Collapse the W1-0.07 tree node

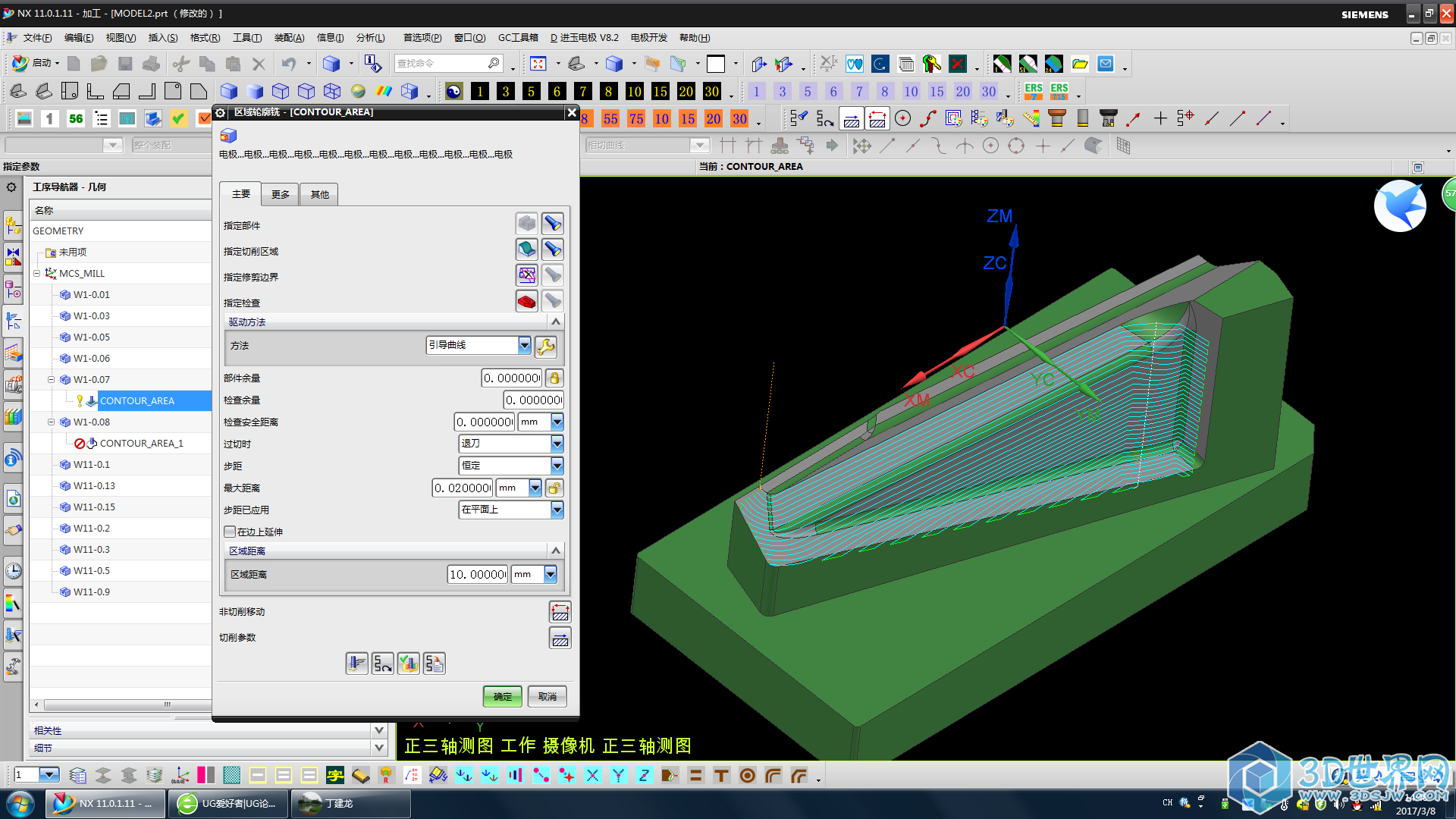tap(52, 379)
